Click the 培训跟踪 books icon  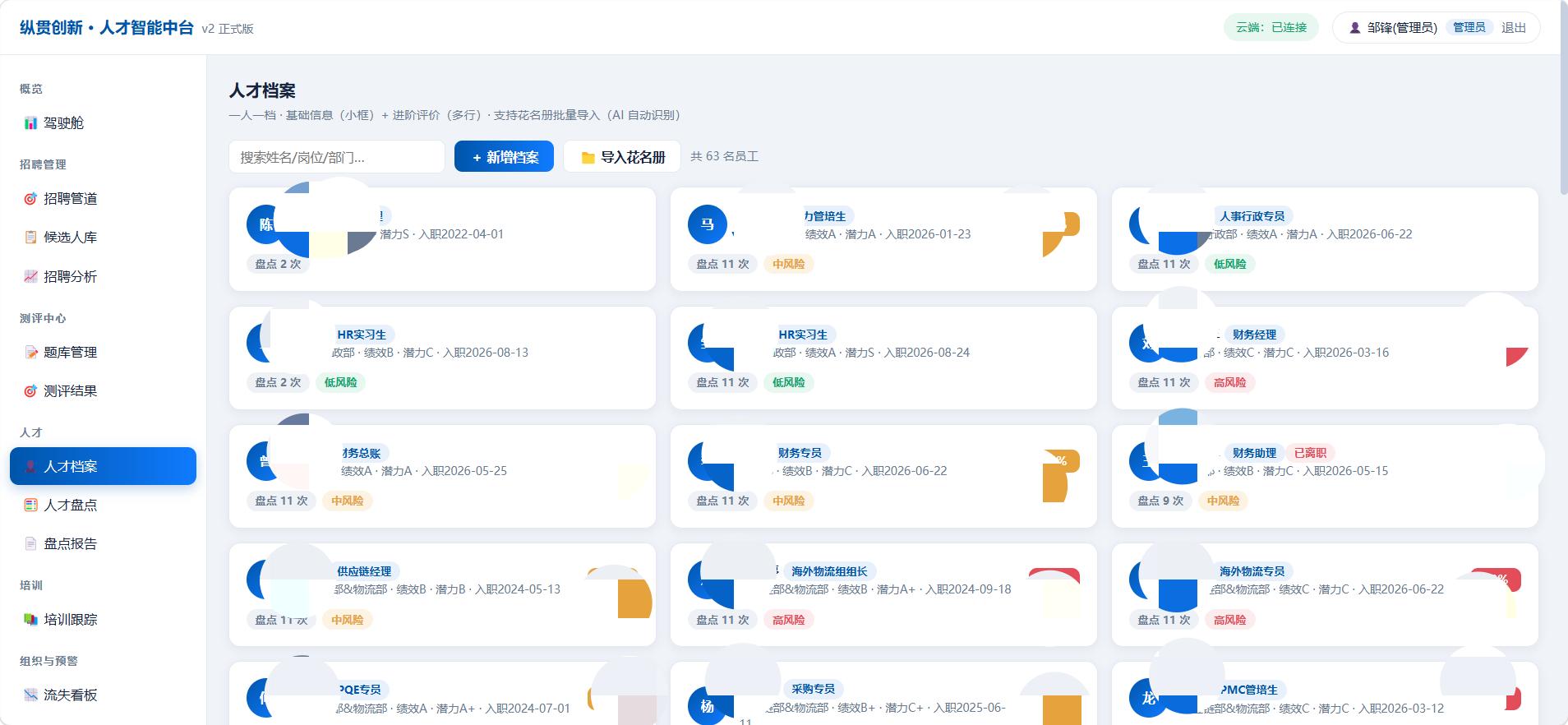(x=30, y=620)
